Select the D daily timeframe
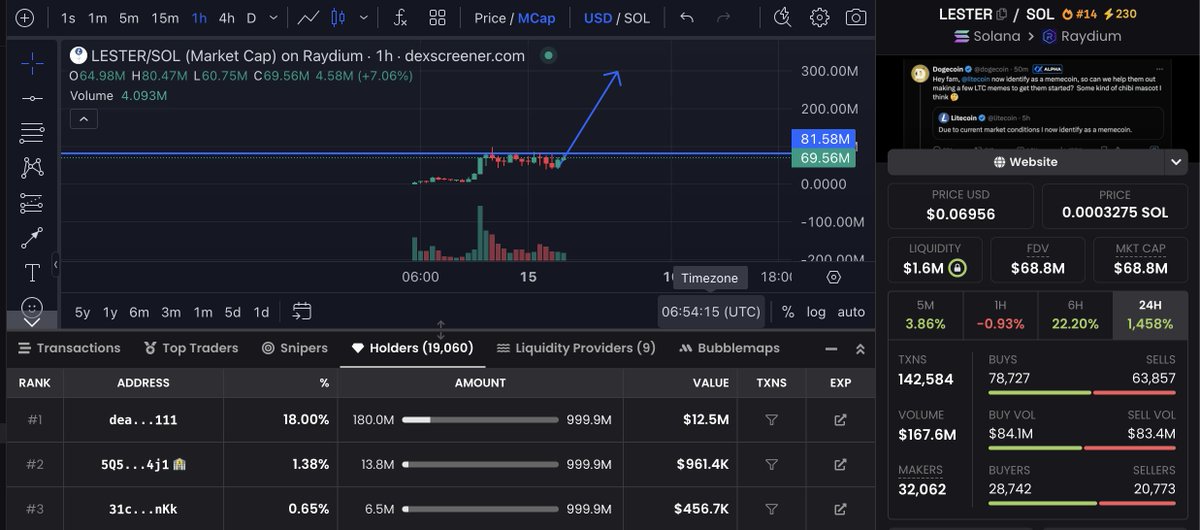The height and width of the screenshot is (530, 1200). point(251,18)
